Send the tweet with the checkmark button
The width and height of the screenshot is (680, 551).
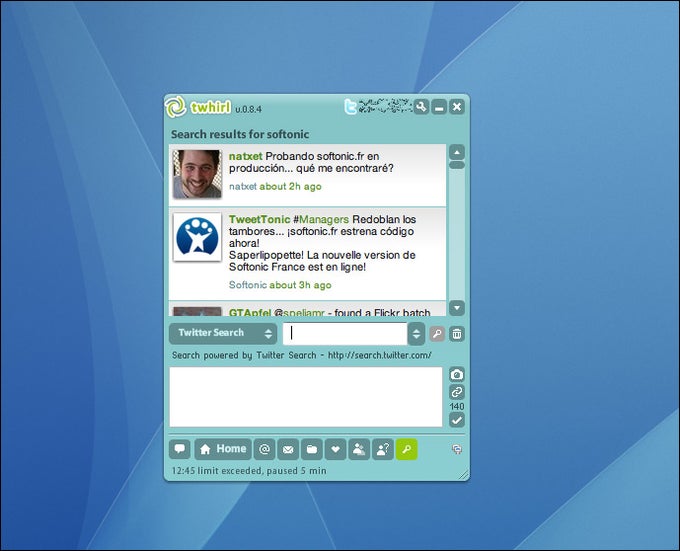click(457, 420)
